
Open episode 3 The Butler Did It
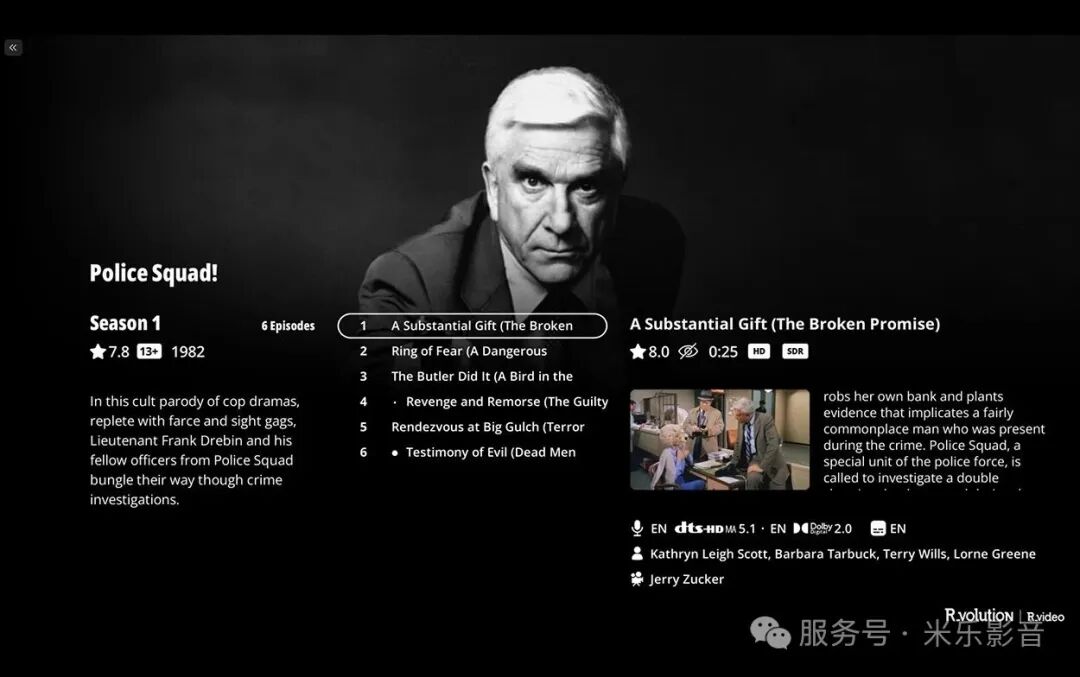pyautogui.click(x=481, y=377)
